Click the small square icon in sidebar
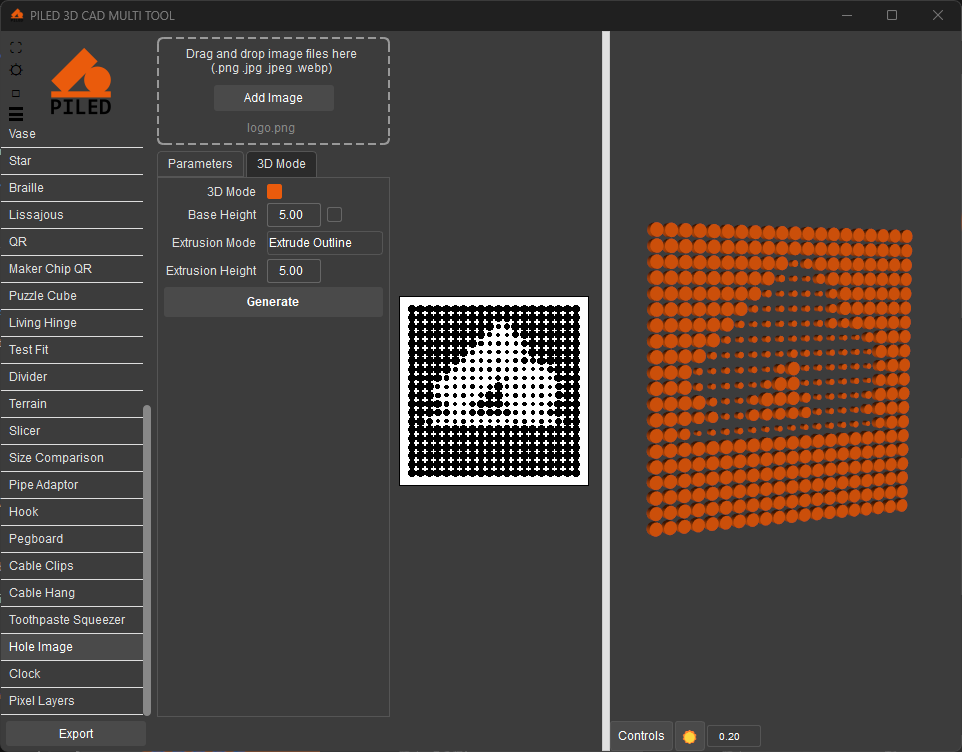The width and height of the screenshot is (962, 752). (x=16, y=93)
